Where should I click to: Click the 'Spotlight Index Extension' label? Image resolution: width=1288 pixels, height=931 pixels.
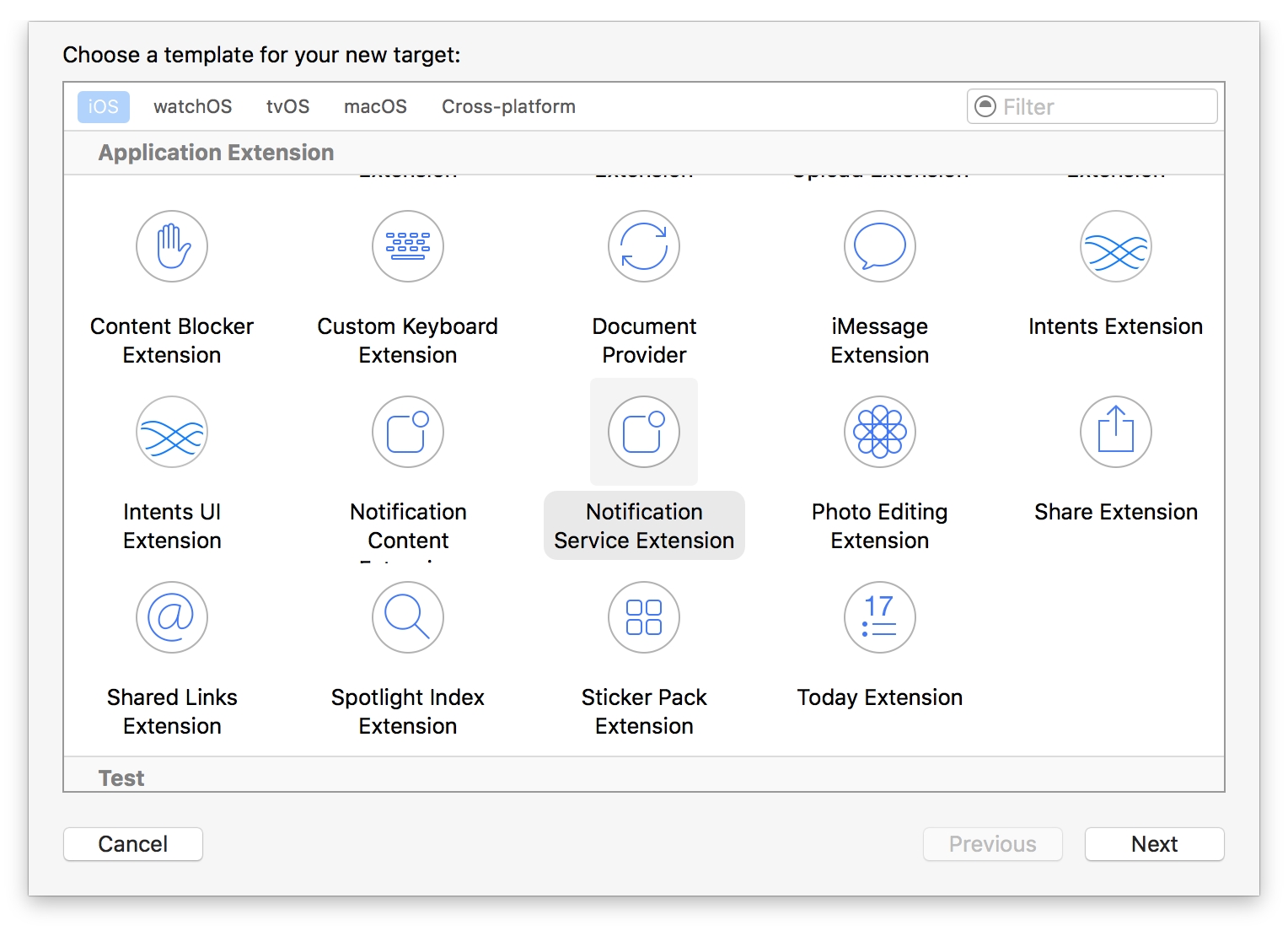pos(408,712)
